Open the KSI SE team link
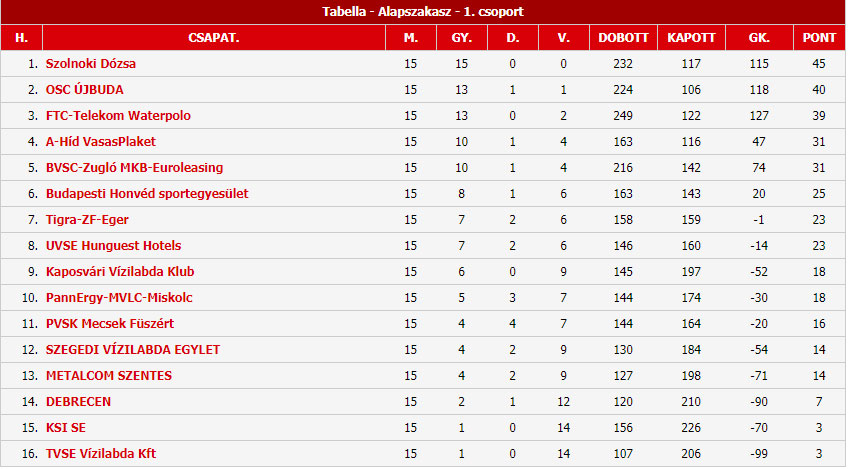 (x=66, y=427)
